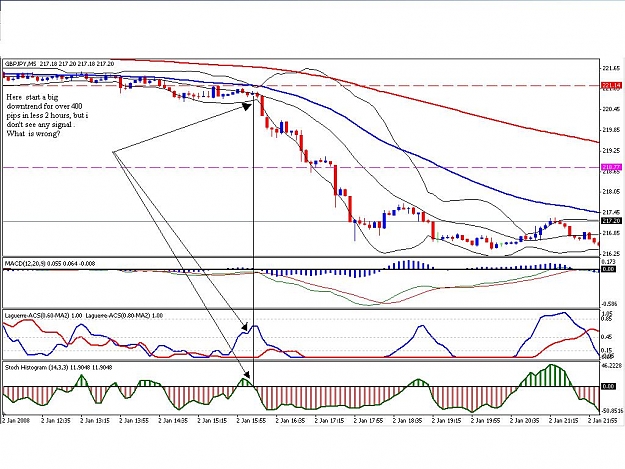Viewport: 625px width, 469px height.
Task: Click the Stoch Histogram zero level 0.00 tag
Action: tap(609, 387)
